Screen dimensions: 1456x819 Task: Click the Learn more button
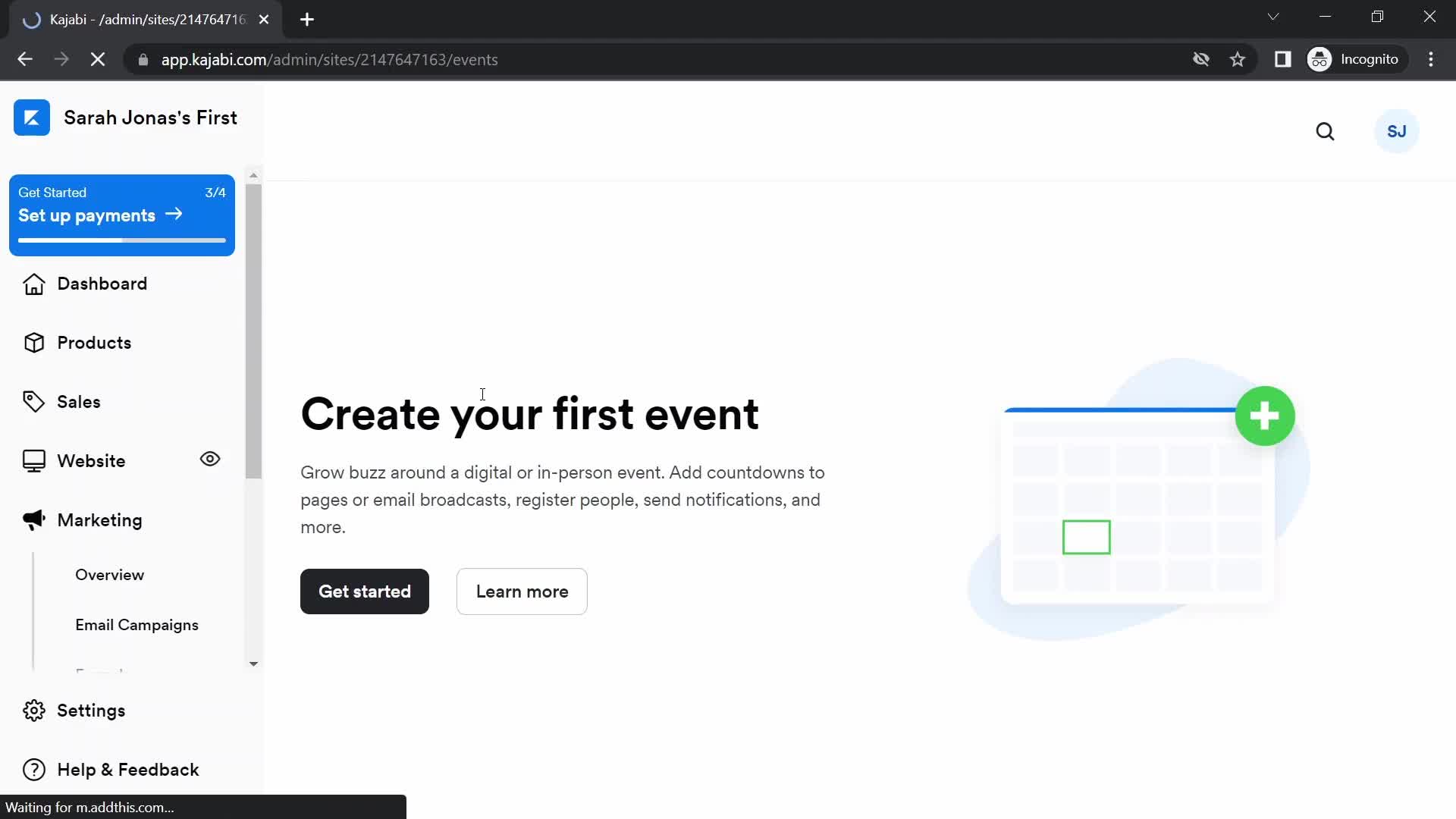[522, 591]
